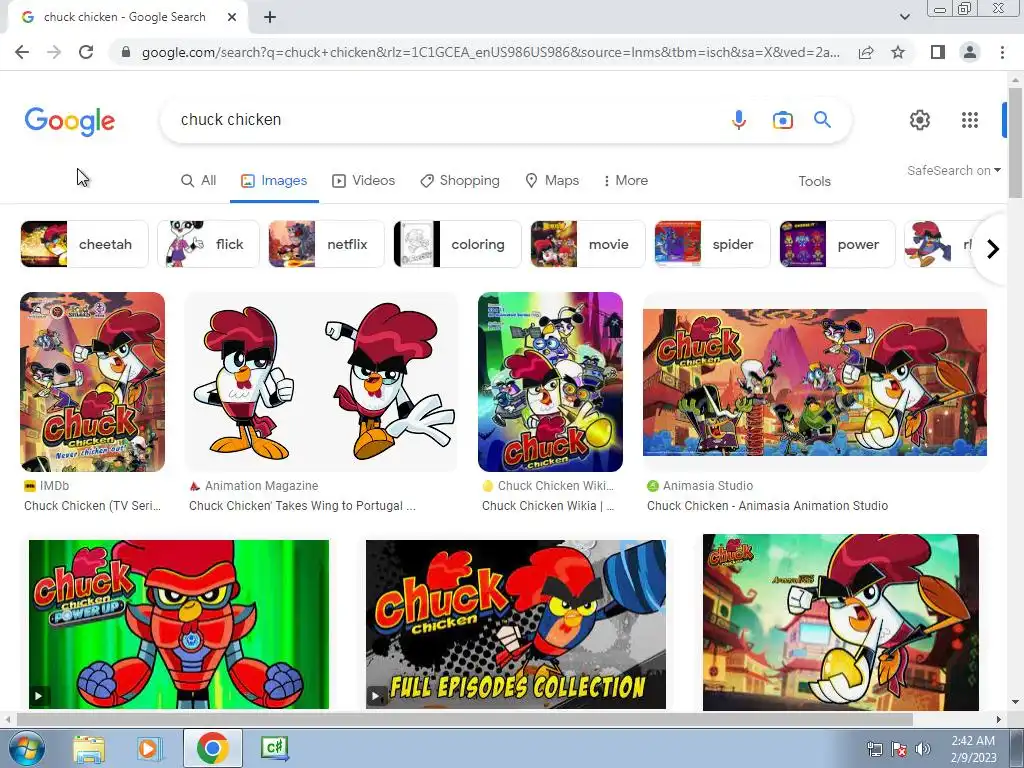Screen dimensions: 1024x768
Task: Apply the movie suggestion chip
Action: pyautogui.click(x=588, y=244)
